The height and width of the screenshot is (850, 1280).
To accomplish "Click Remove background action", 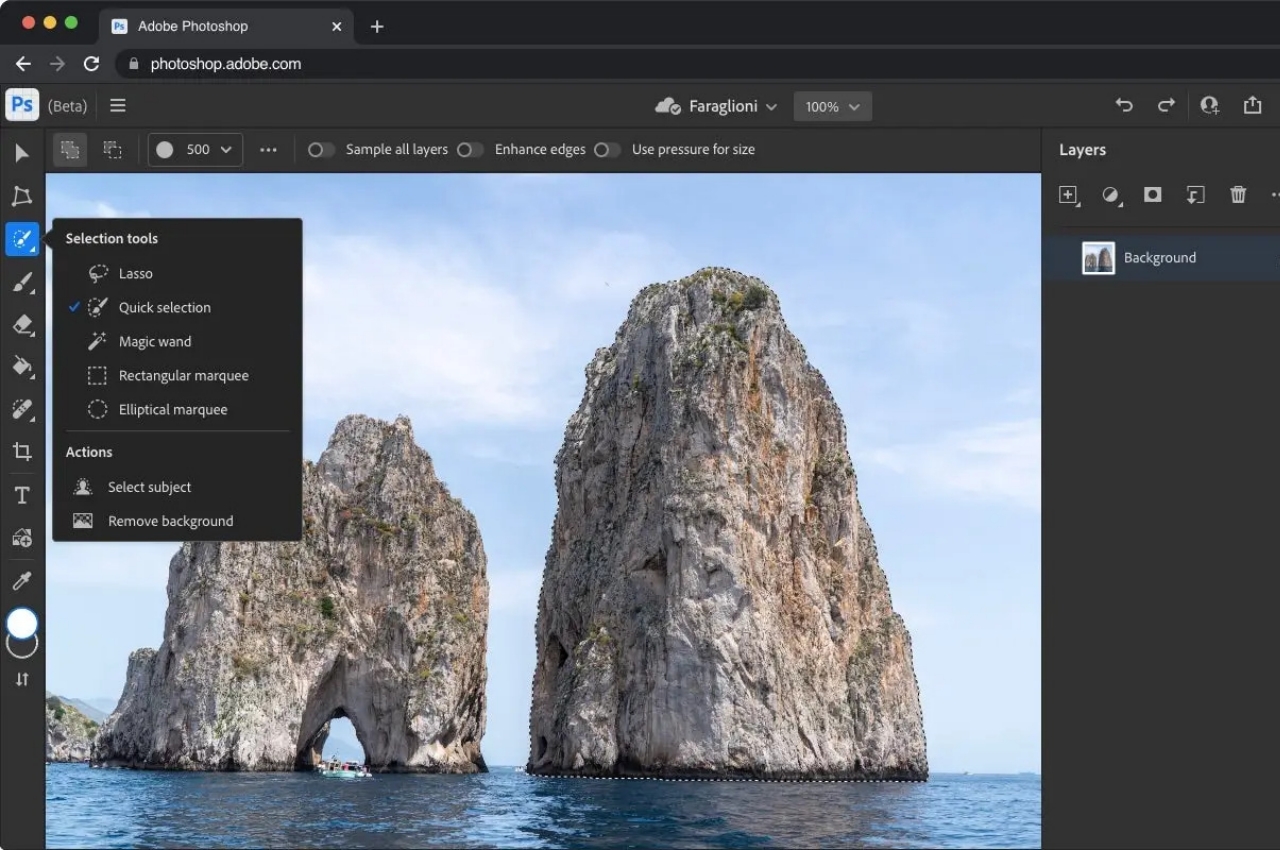I will [x=170, y=521].
